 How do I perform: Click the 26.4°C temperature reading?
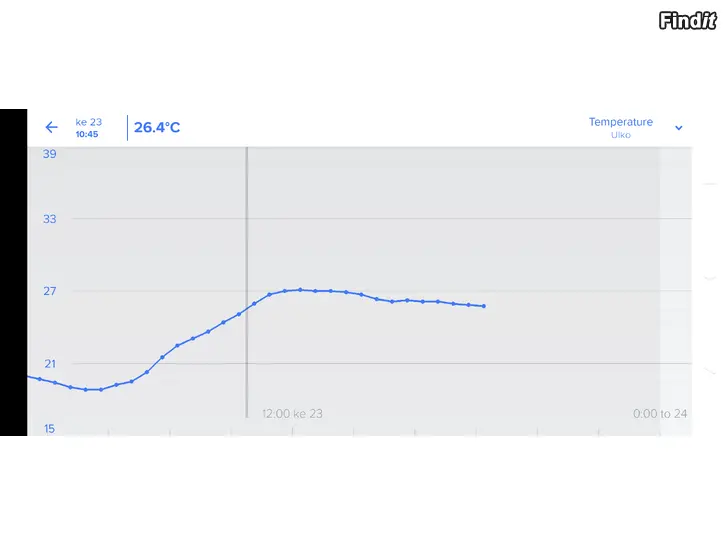157,127
